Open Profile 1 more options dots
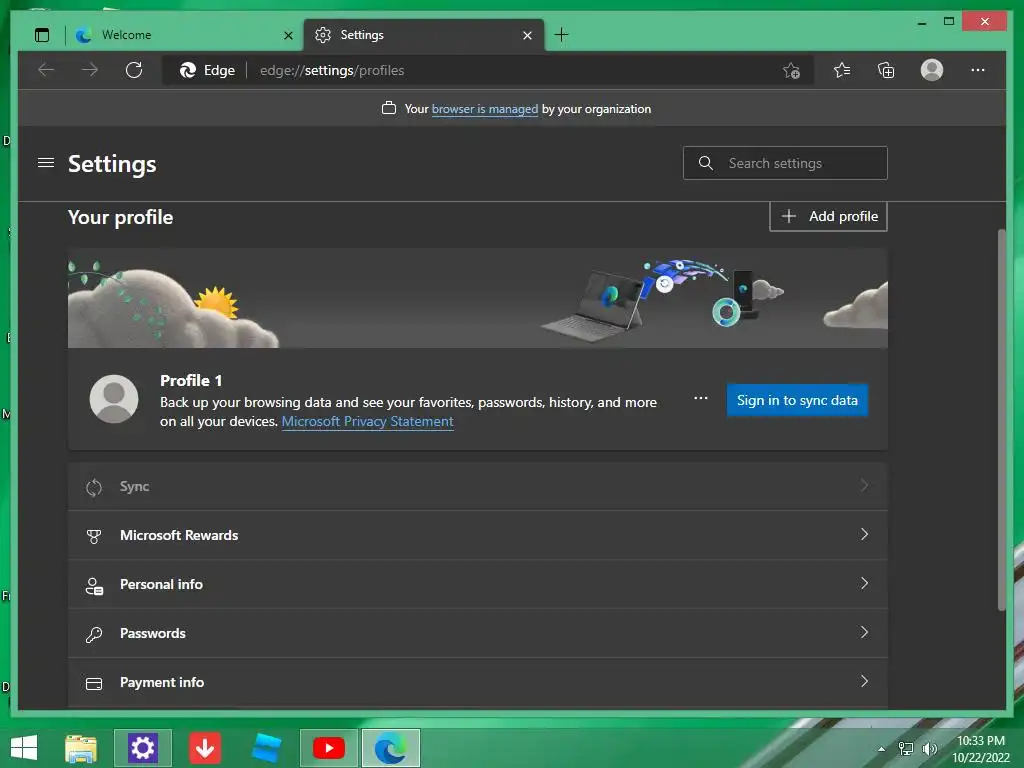The image size is (1024, 768). click(x=701, y=398)
